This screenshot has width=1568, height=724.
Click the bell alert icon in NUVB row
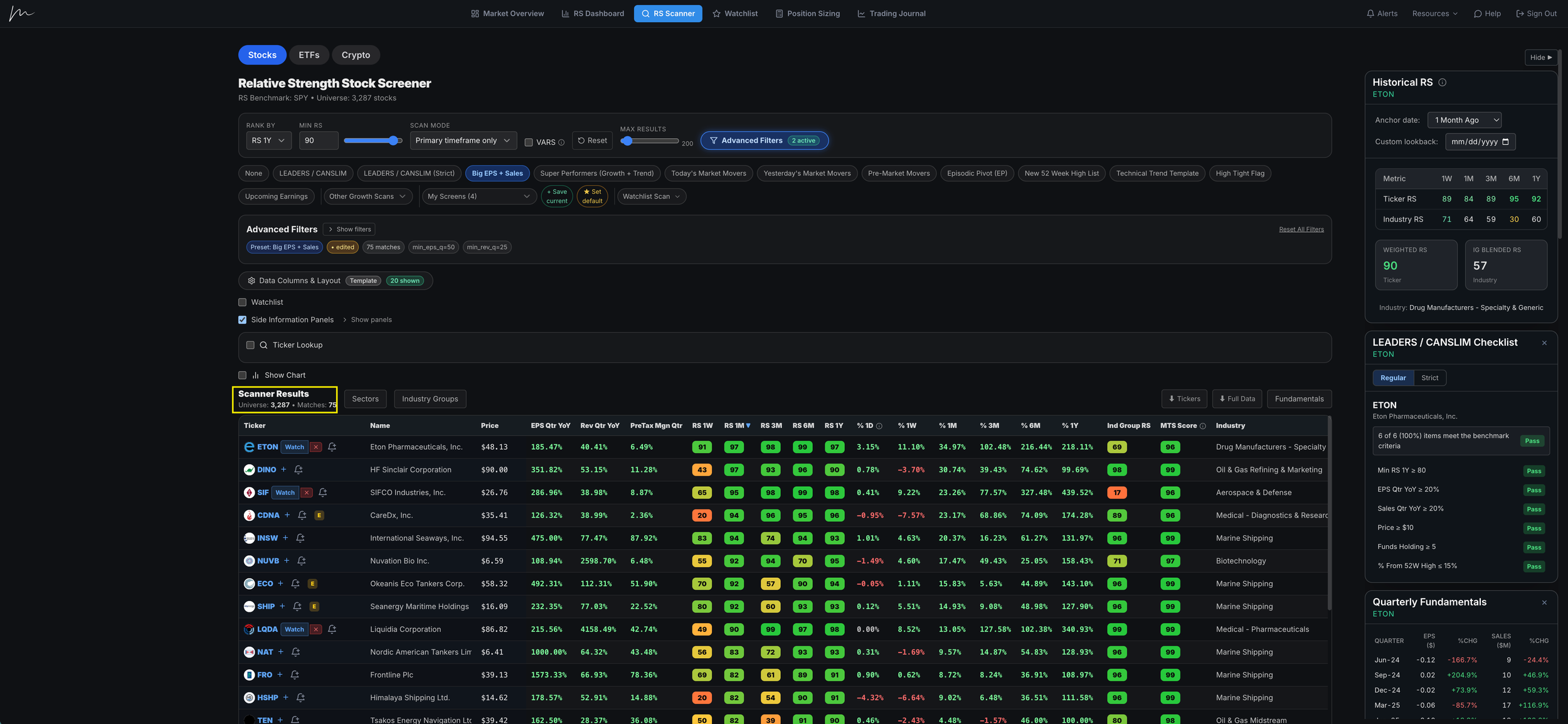point(302,561)
